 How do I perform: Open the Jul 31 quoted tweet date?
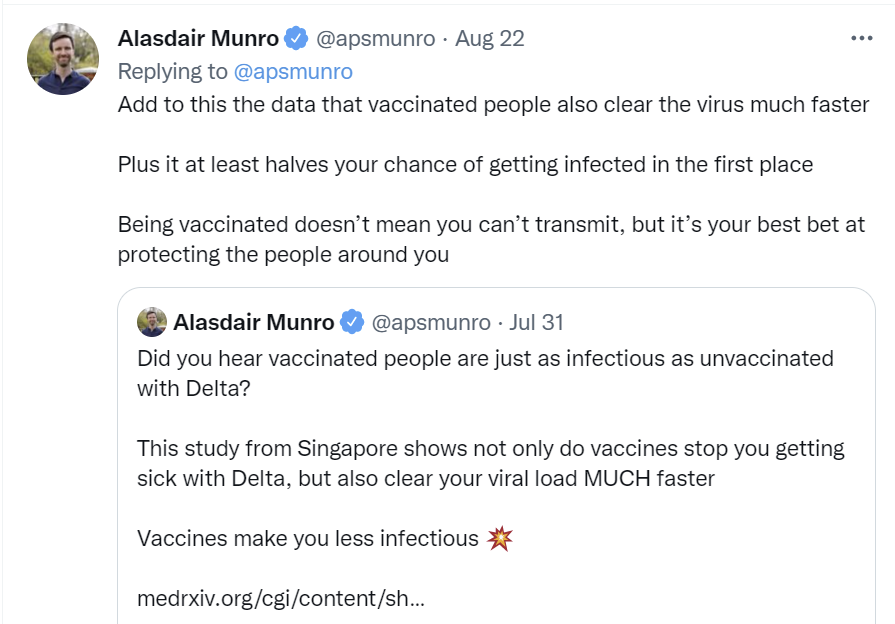[536, 322]
